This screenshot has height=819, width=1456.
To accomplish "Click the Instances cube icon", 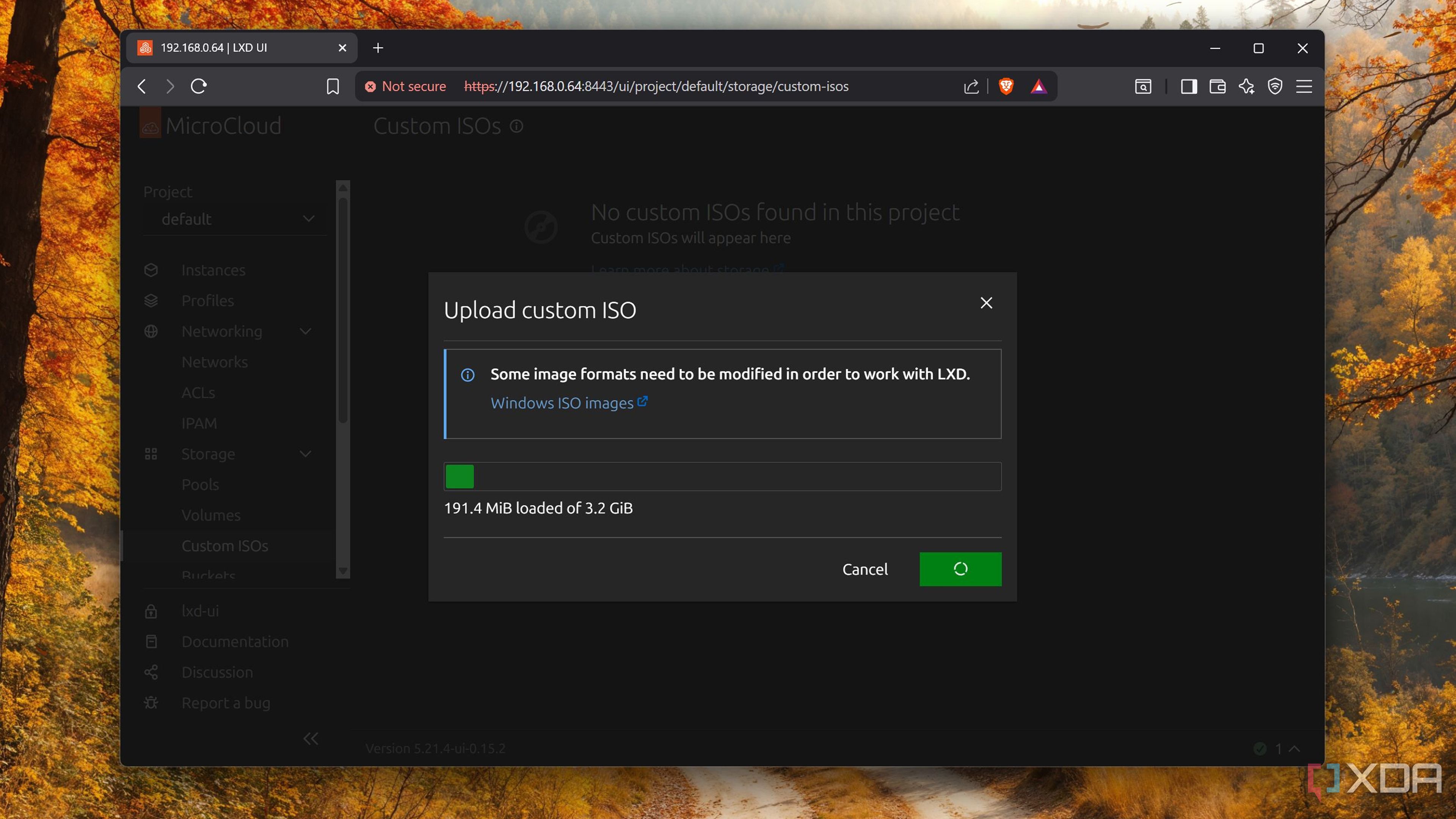I will [151, 270].
